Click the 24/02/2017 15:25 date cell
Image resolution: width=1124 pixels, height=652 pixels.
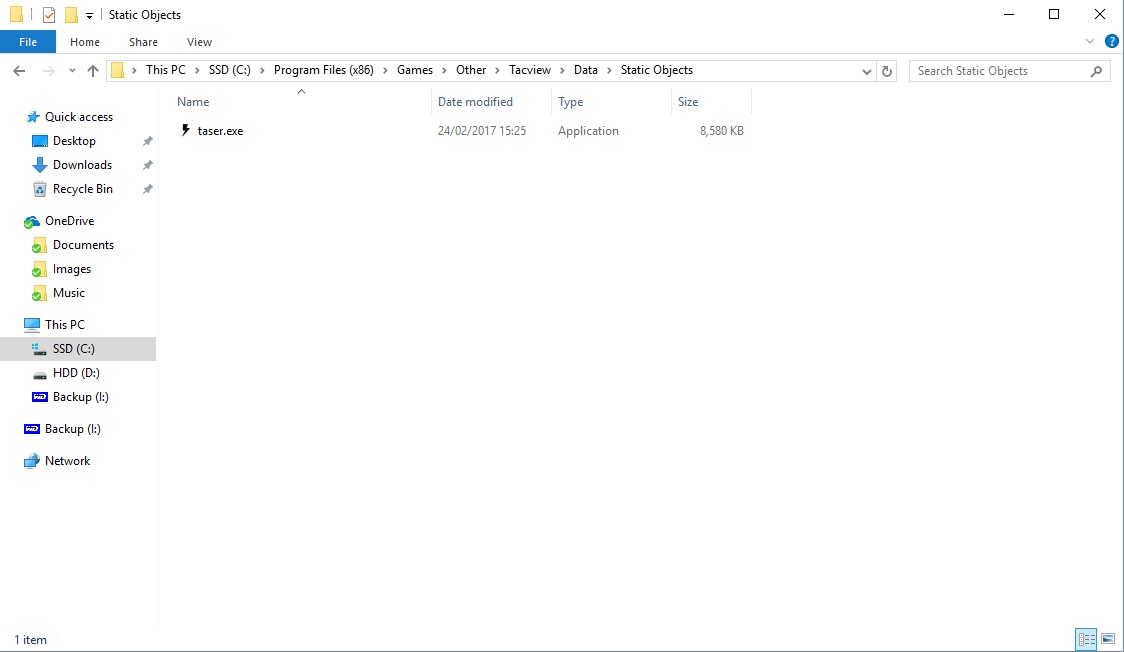coord(482,131)
